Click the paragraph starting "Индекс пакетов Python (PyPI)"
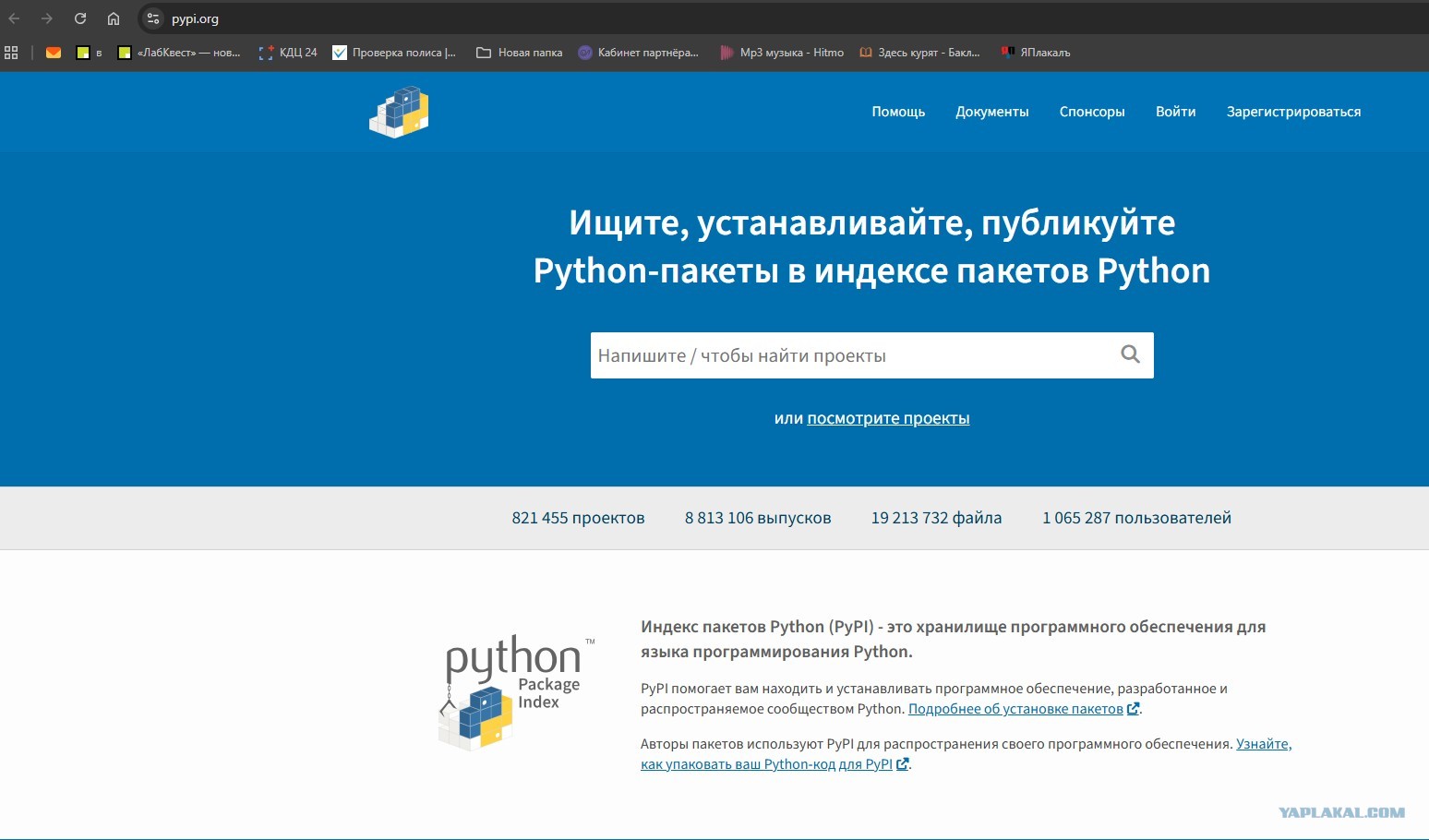This screenshot has height=840, width=1429. [953, 639]
